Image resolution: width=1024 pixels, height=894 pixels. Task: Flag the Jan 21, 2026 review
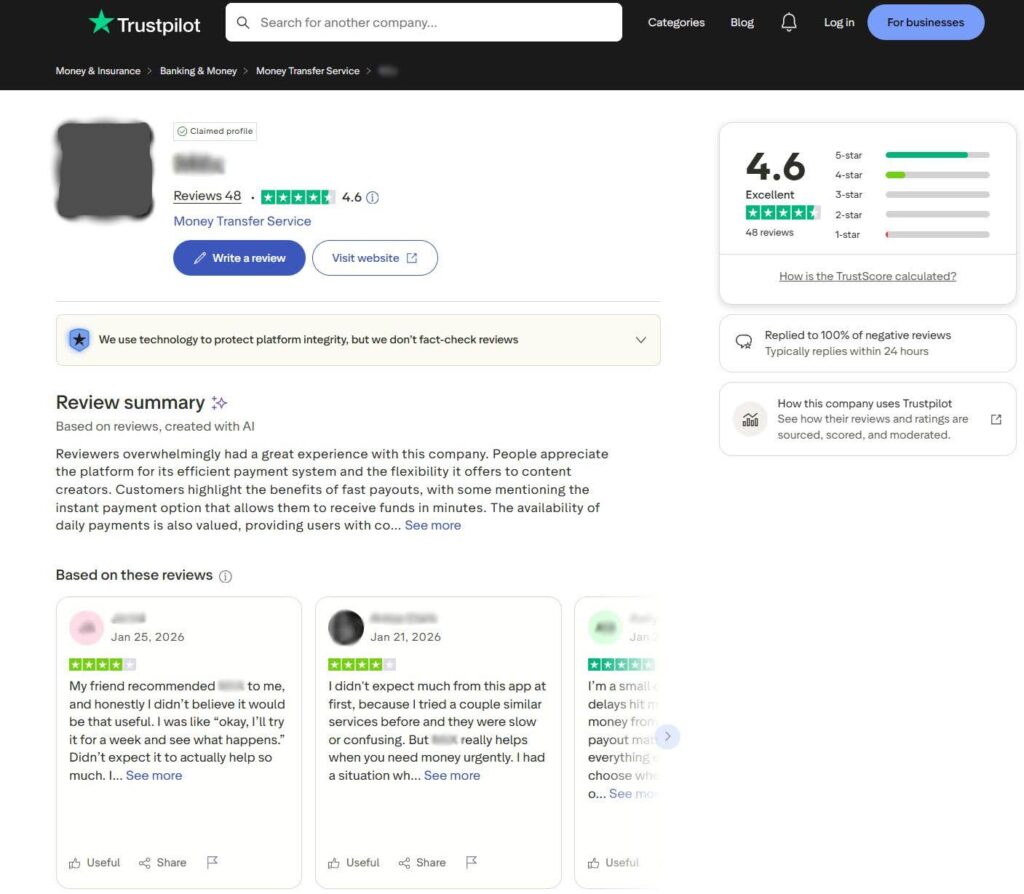pyautogui.click(x=471, y=862)
